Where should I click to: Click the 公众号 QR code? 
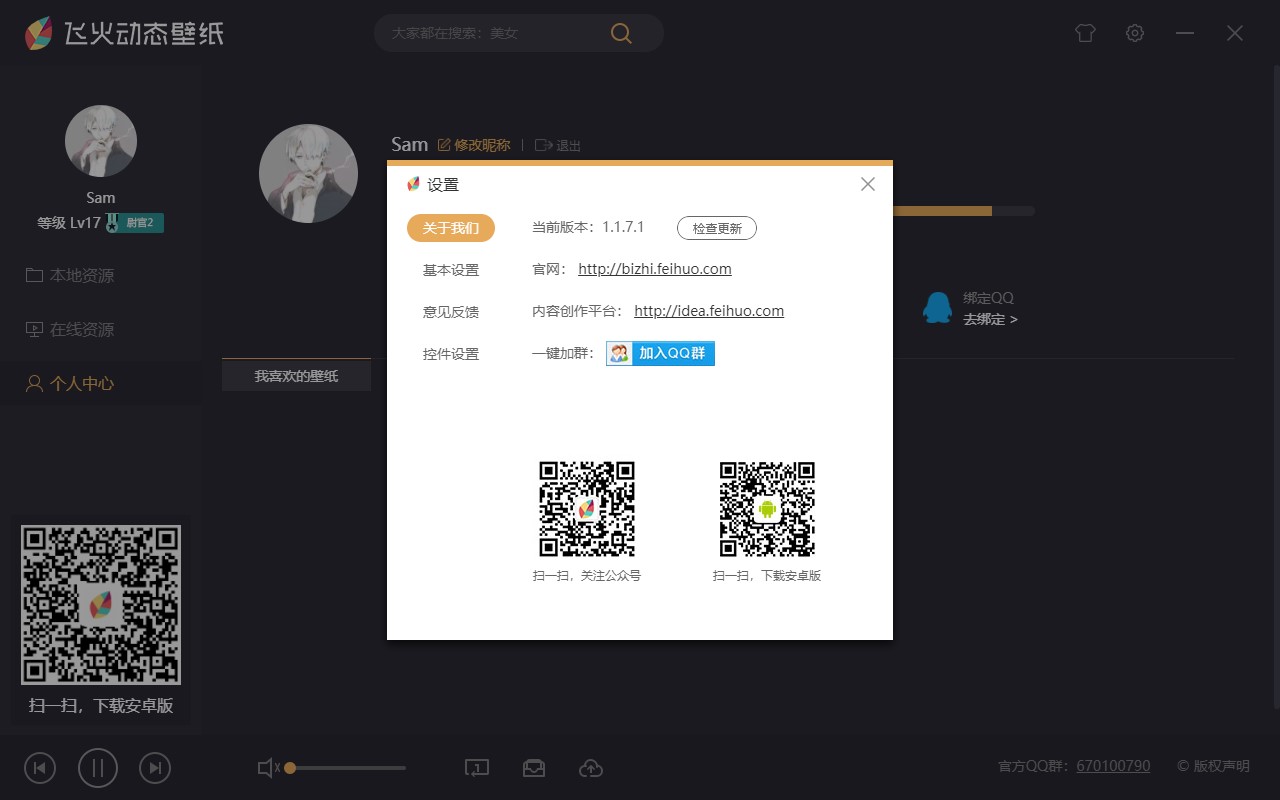(587, 509)
